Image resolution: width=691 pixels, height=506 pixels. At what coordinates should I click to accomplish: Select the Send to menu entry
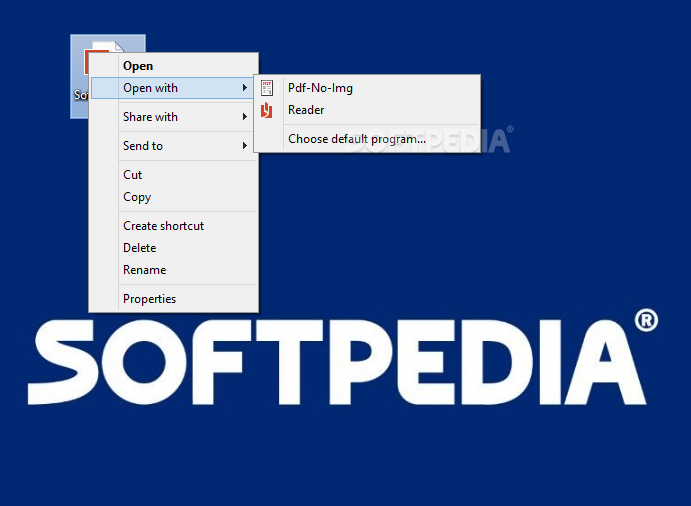coord(173,146)
